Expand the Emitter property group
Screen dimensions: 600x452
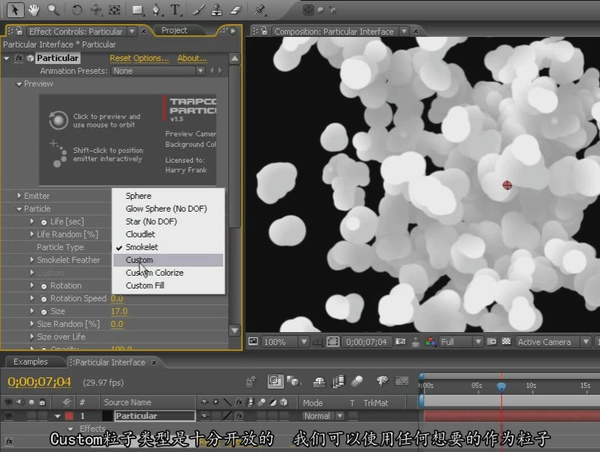[19, 196]
